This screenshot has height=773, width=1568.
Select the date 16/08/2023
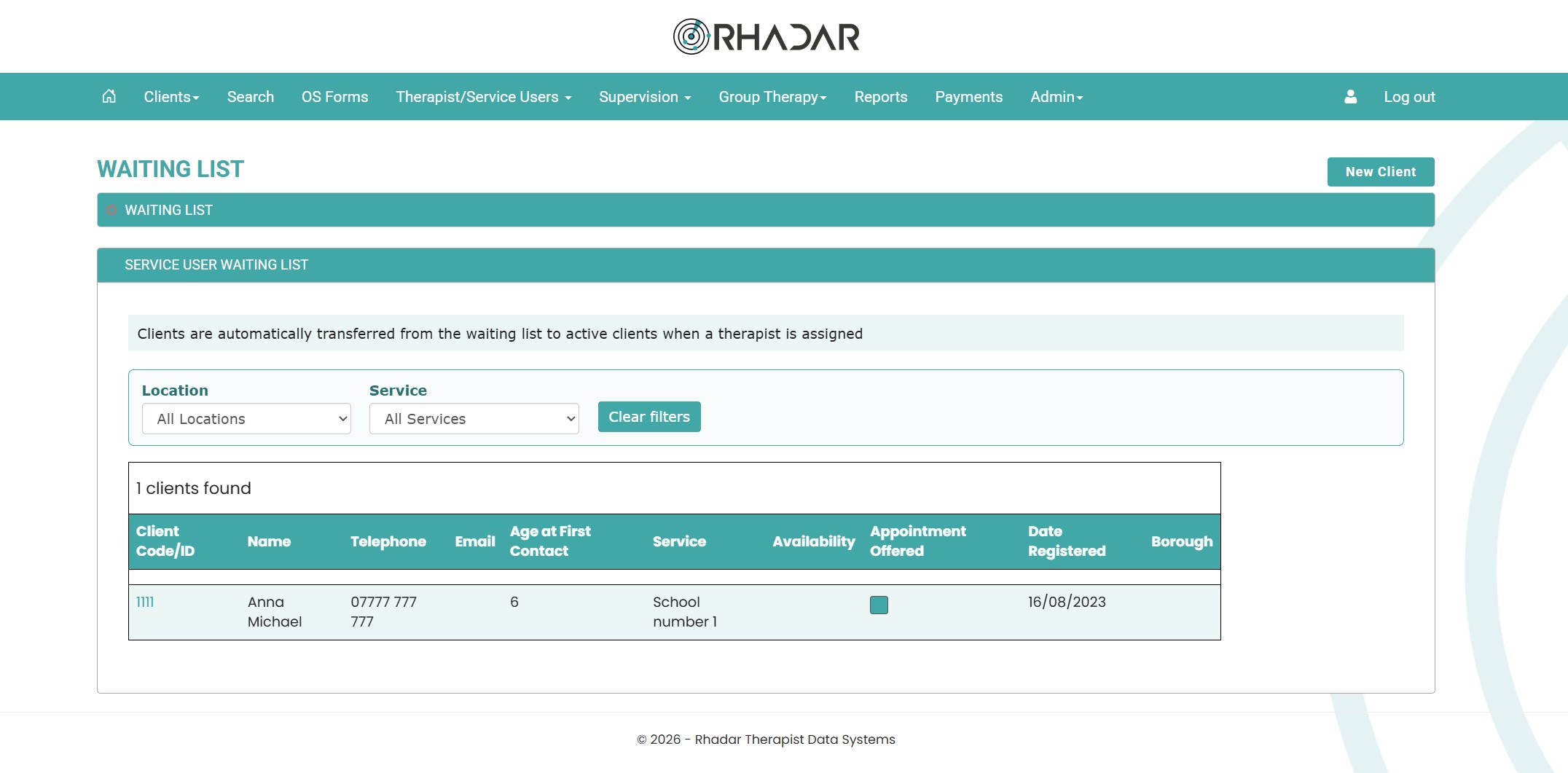tap(1067, 602)
